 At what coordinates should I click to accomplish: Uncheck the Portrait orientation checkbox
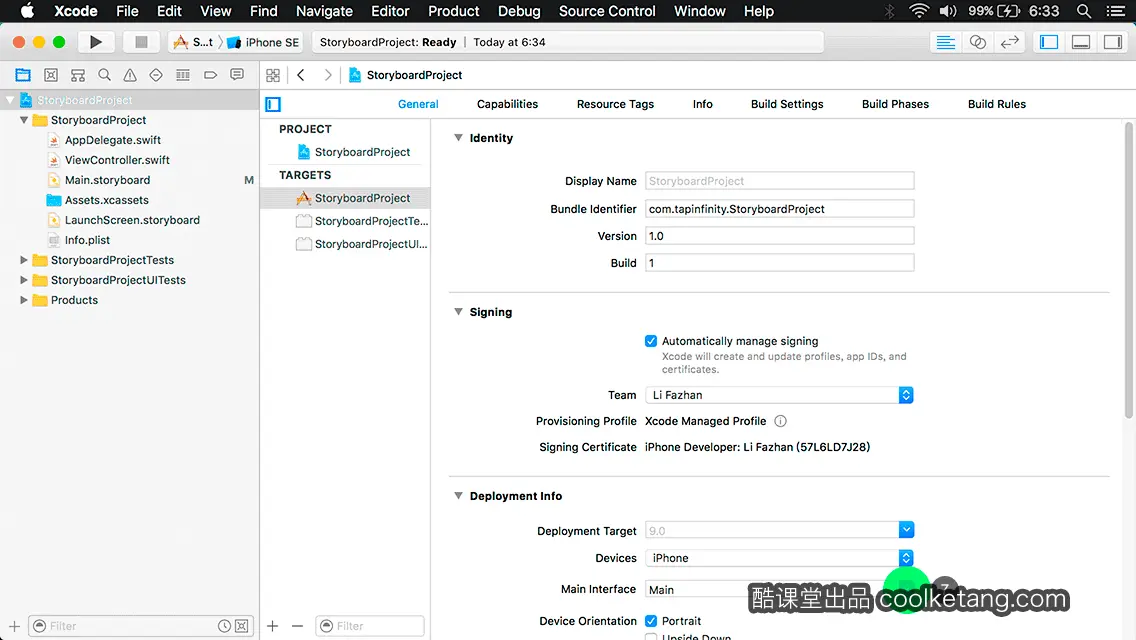pyautogui.click(x=651, y=620)
